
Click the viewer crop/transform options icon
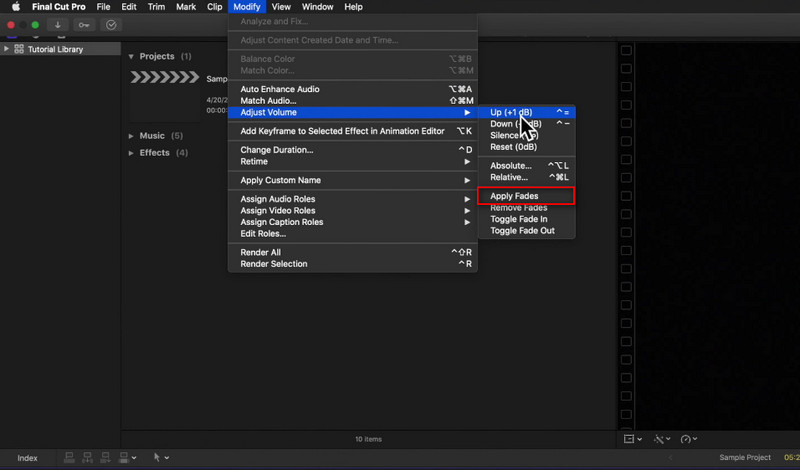click(x=629, y=439)
